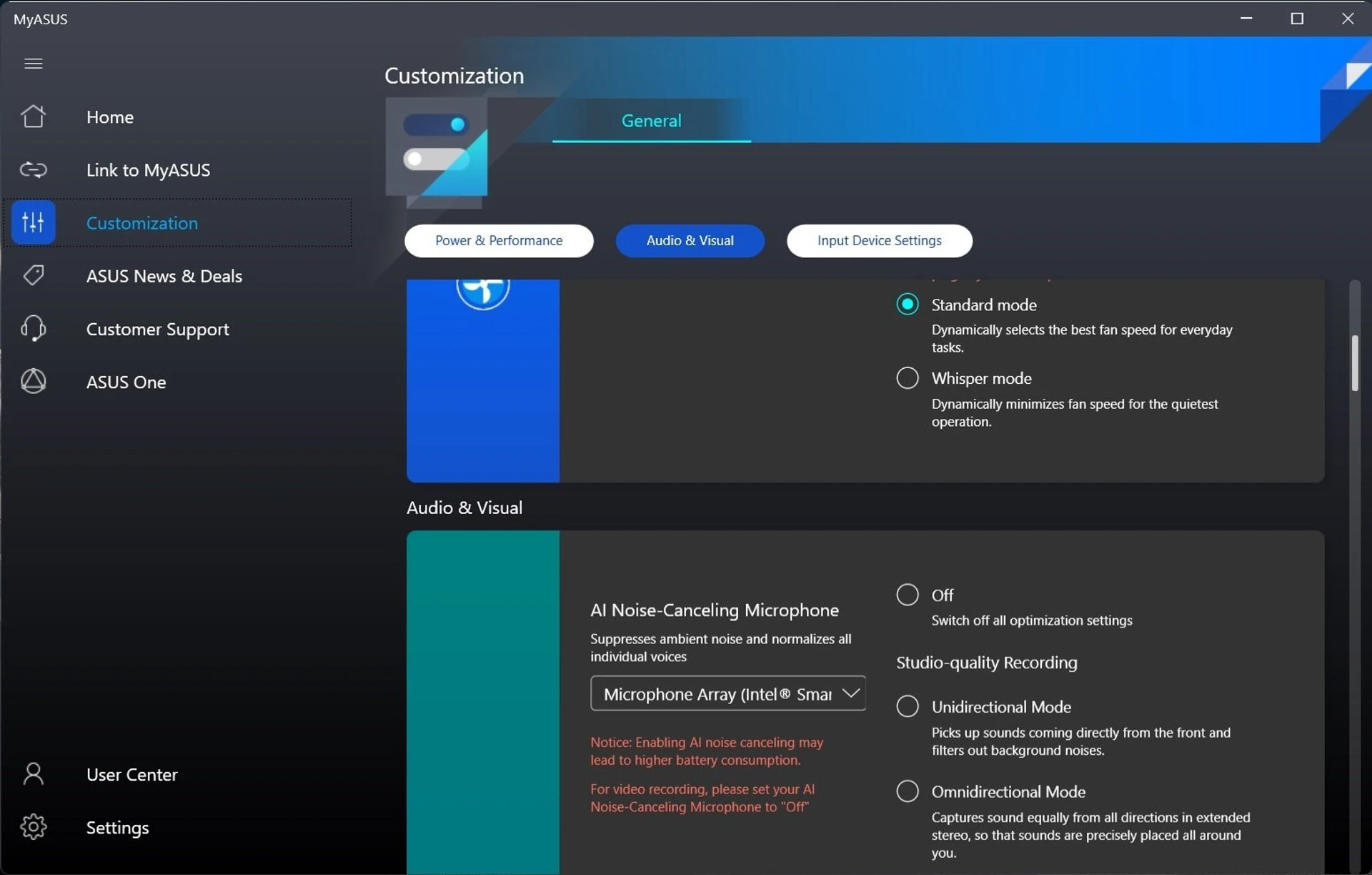Click 'Suppresses ambient noise' description
This screenshot has width=1372, height=875.
[720, 648]
